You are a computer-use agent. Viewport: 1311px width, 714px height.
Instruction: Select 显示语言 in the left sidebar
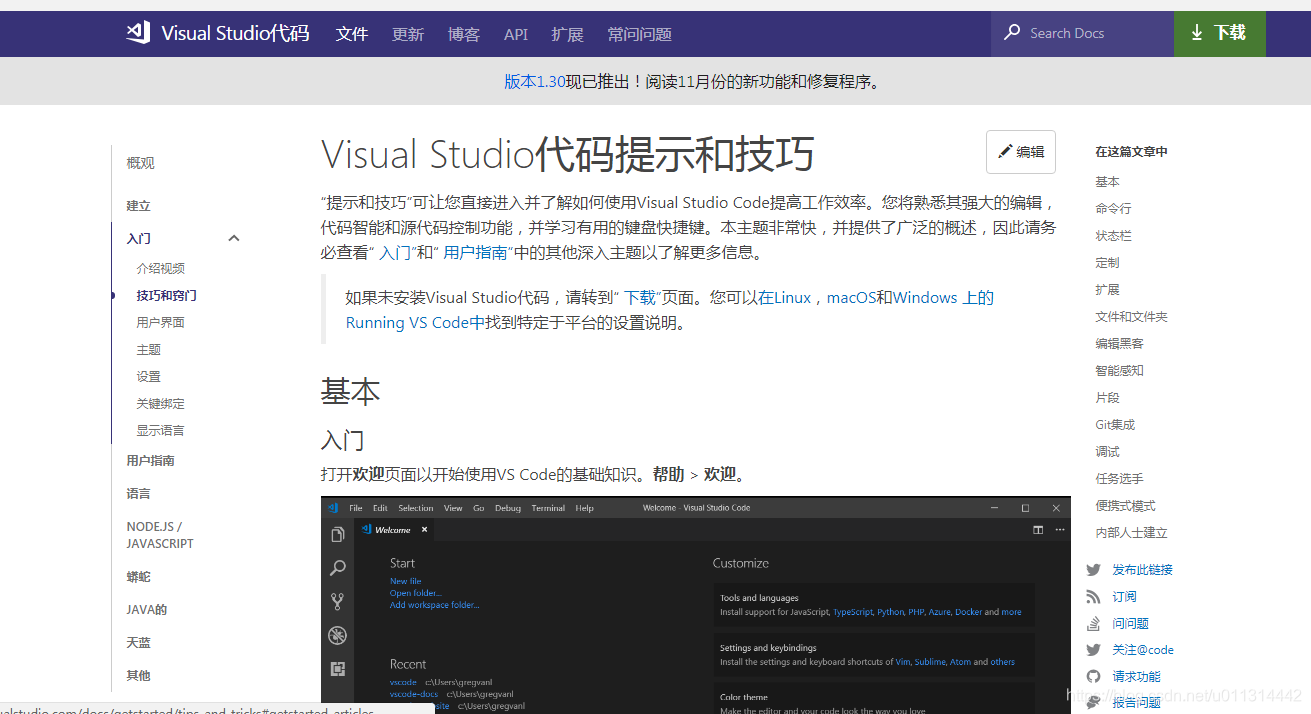click(161, 430)
